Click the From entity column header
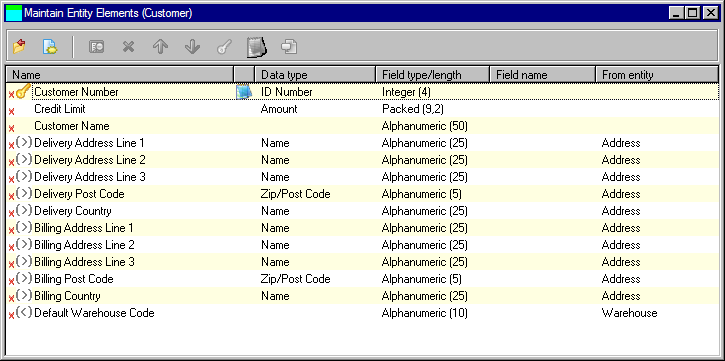This screenshot has width=725, height=361. pos(657,75)
